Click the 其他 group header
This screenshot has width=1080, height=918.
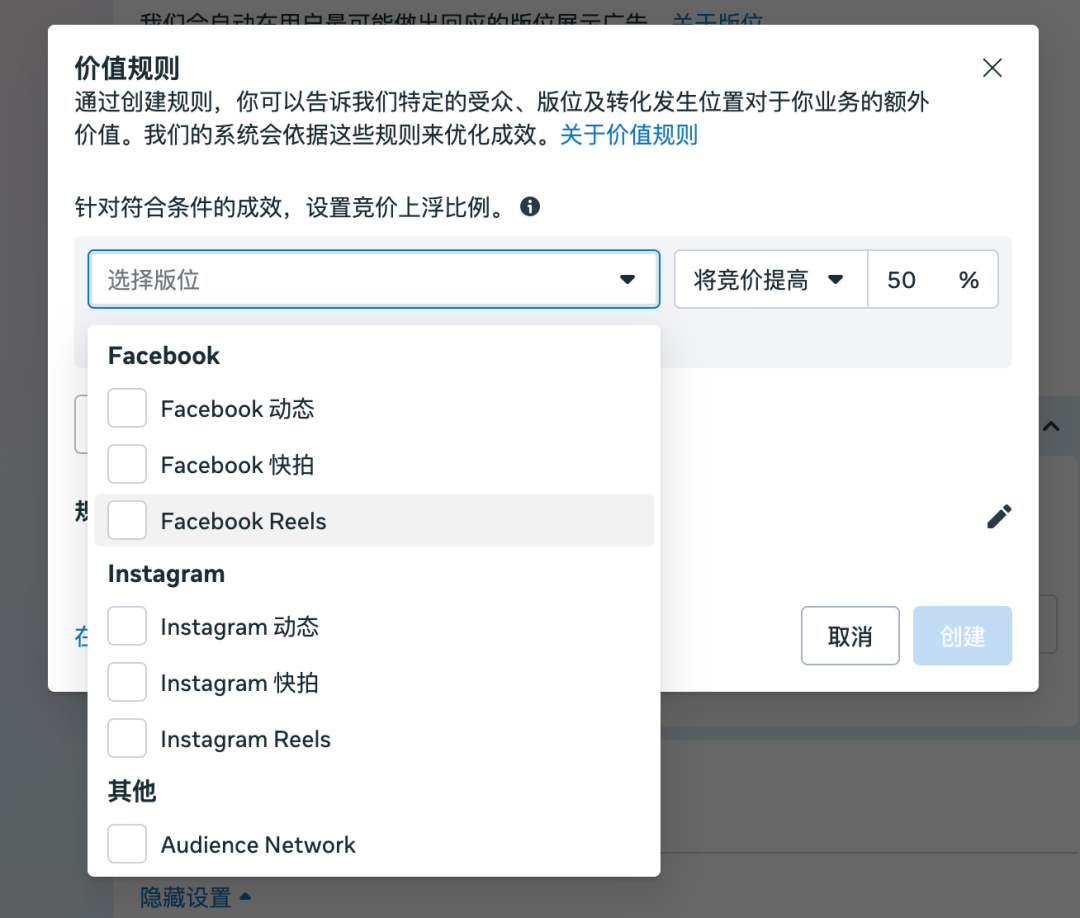tap(132, 791)
